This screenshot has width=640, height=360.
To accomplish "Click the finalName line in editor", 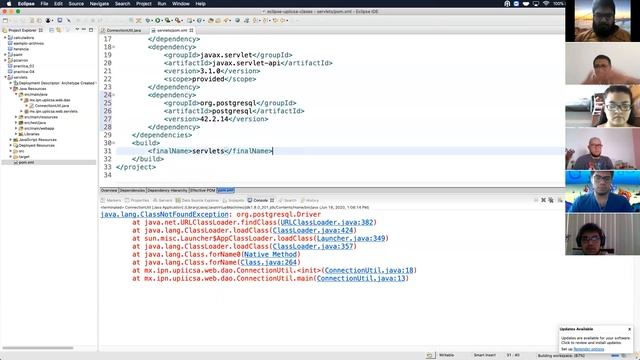I will click(x=340, y=151).
